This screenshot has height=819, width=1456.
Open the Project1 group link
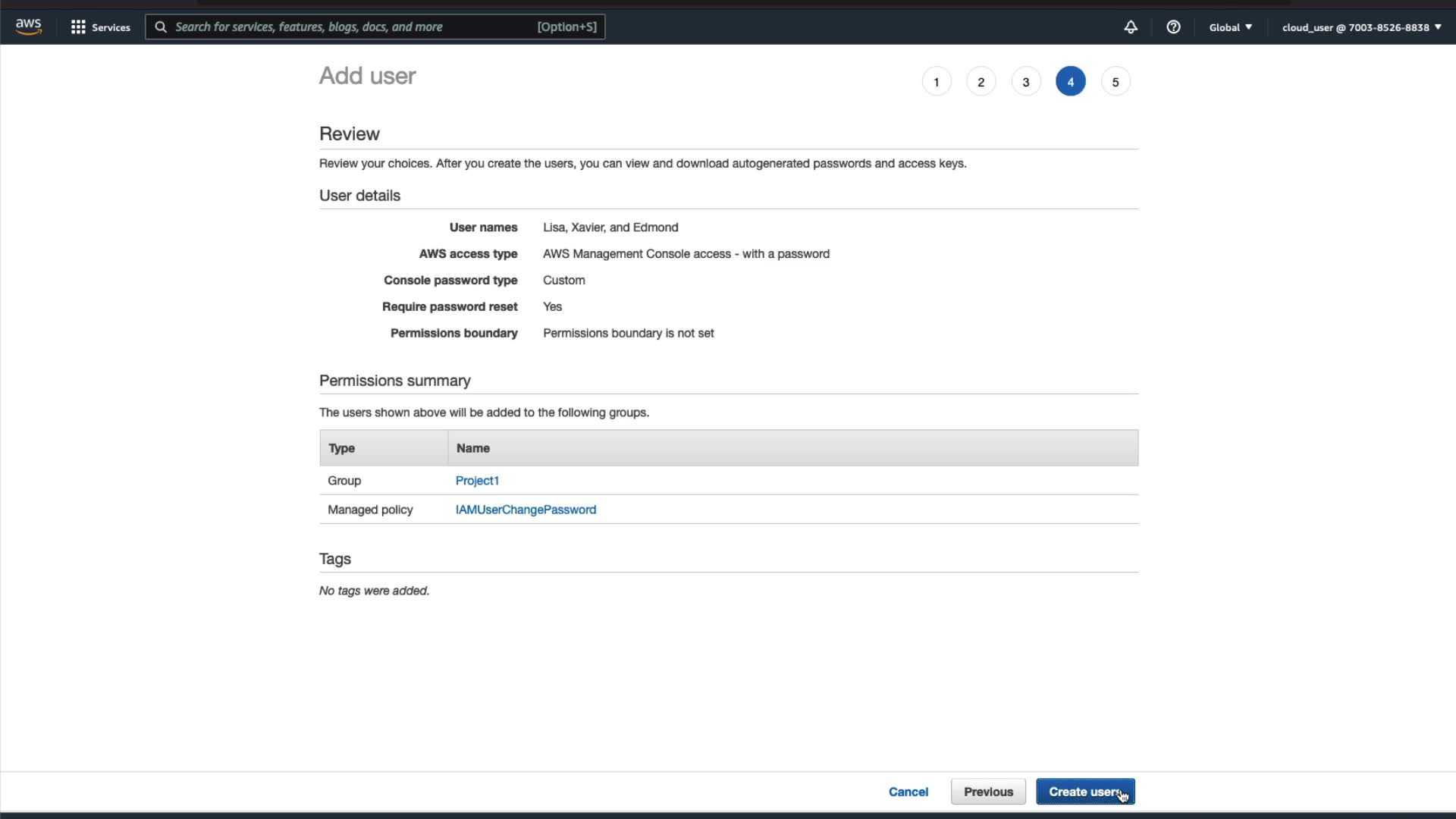pos(477,481)
